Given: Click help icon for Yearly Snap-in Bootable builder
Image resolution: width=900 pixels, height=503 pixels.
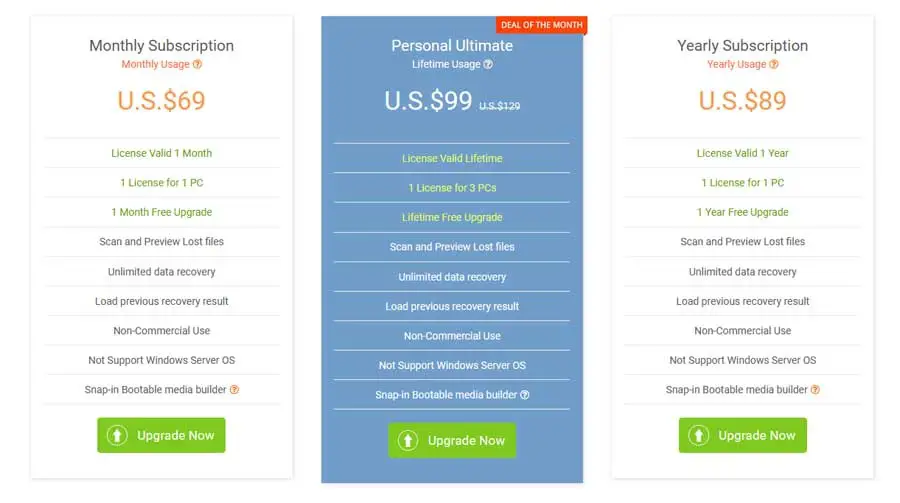Looking at the screenshot, I should coord(815,390).
